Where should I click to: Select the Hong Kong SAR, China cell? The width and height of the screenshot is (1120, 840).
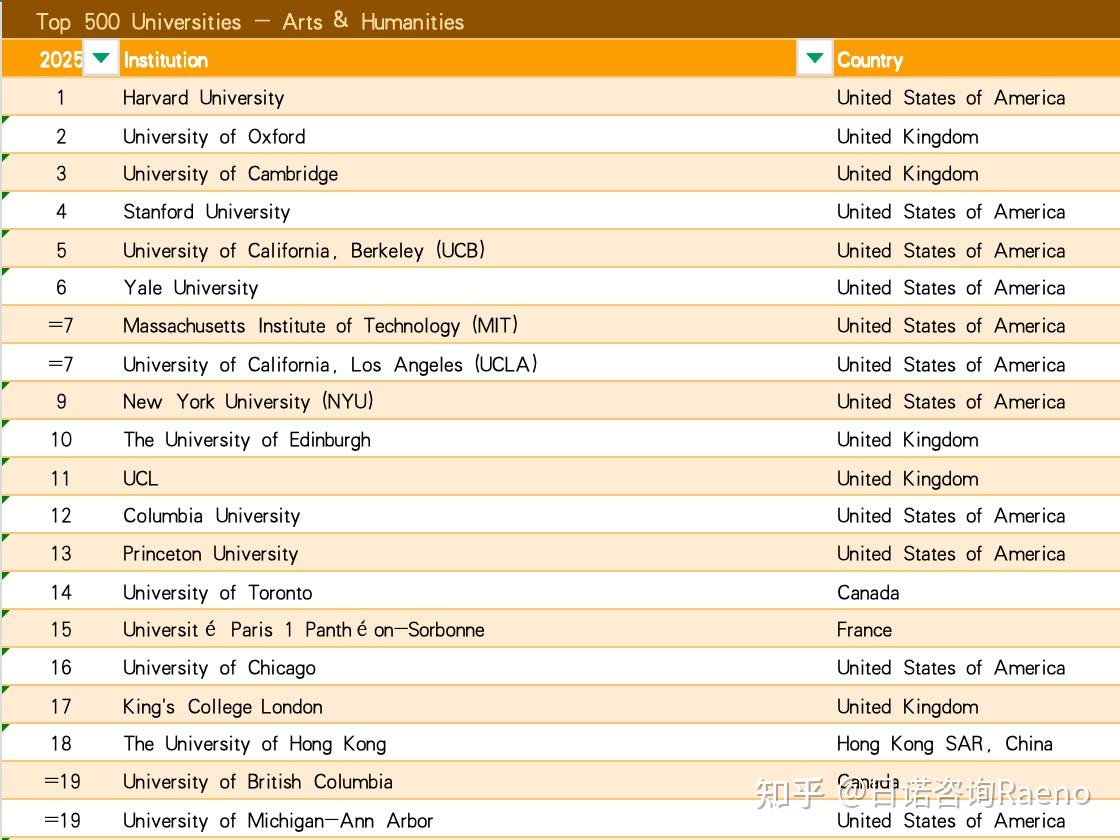[x=944, y=744]
